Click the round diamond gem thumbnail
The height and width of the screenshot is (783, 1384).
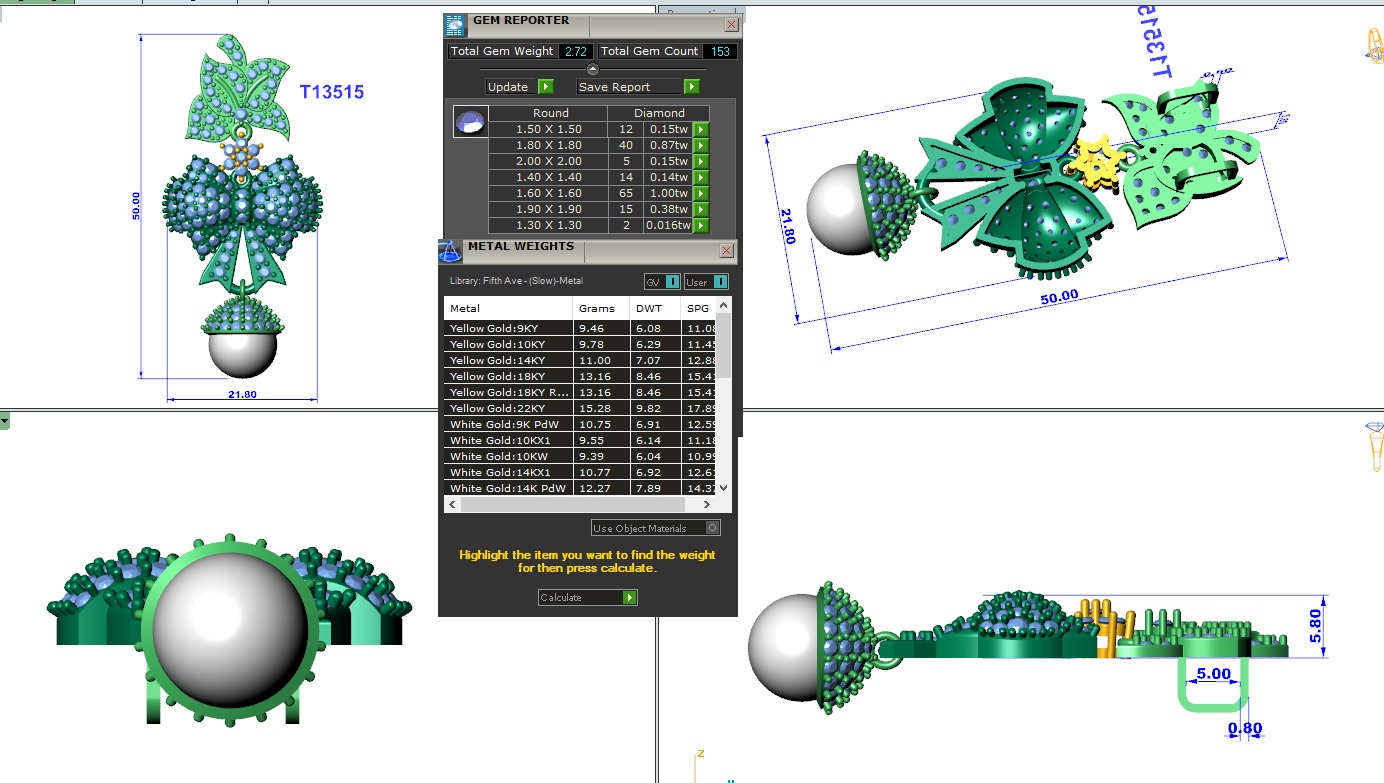click(469, 122)
